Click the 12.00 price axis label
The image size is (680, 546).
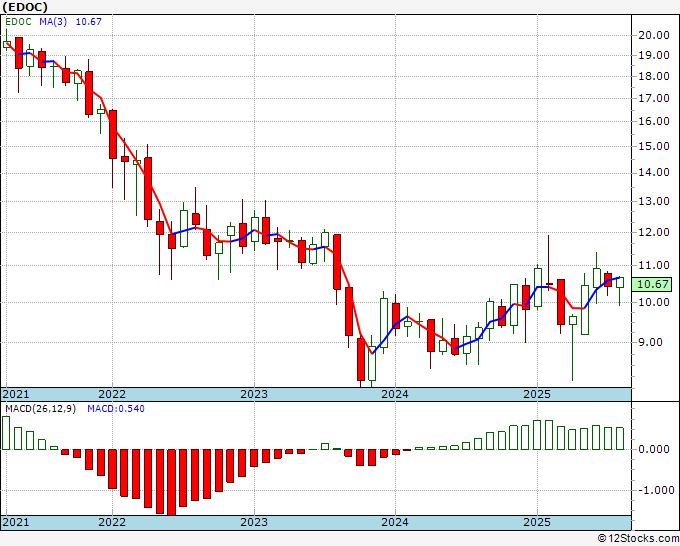point(654,232)
